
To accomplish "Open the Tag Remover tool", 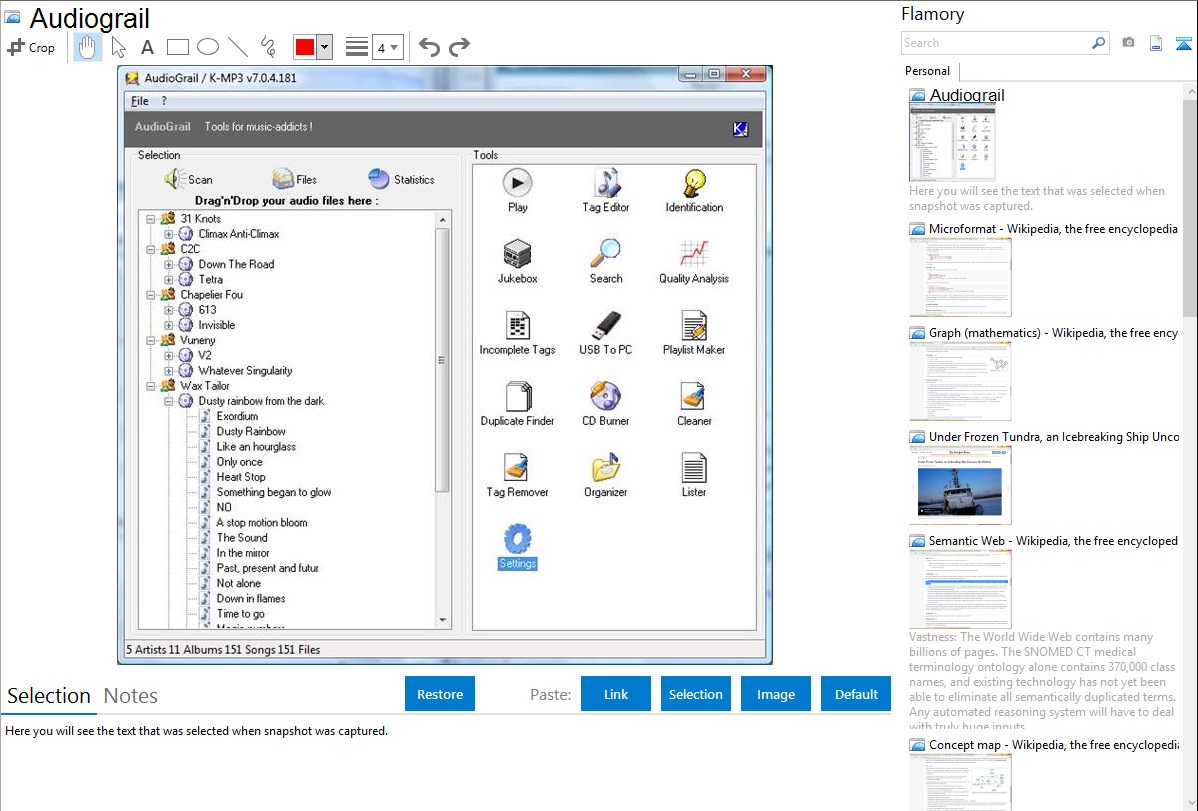I will pos(517,475).
